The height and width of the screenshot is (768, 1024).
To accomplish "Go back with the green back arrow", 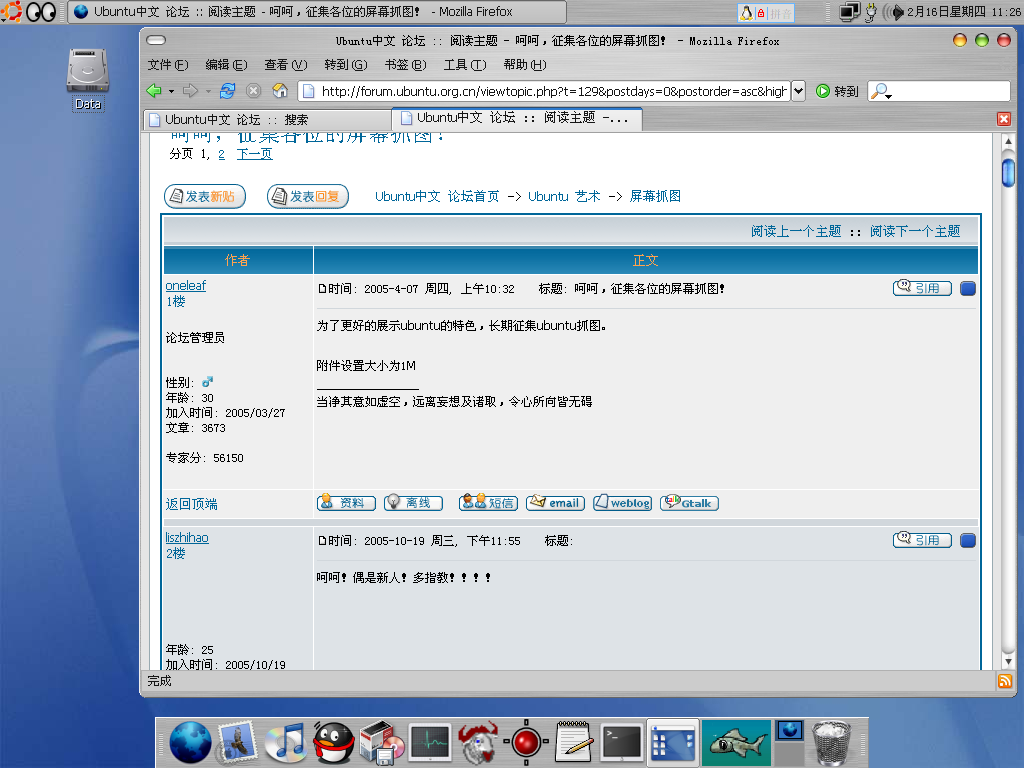I will [x=154, y=91].
